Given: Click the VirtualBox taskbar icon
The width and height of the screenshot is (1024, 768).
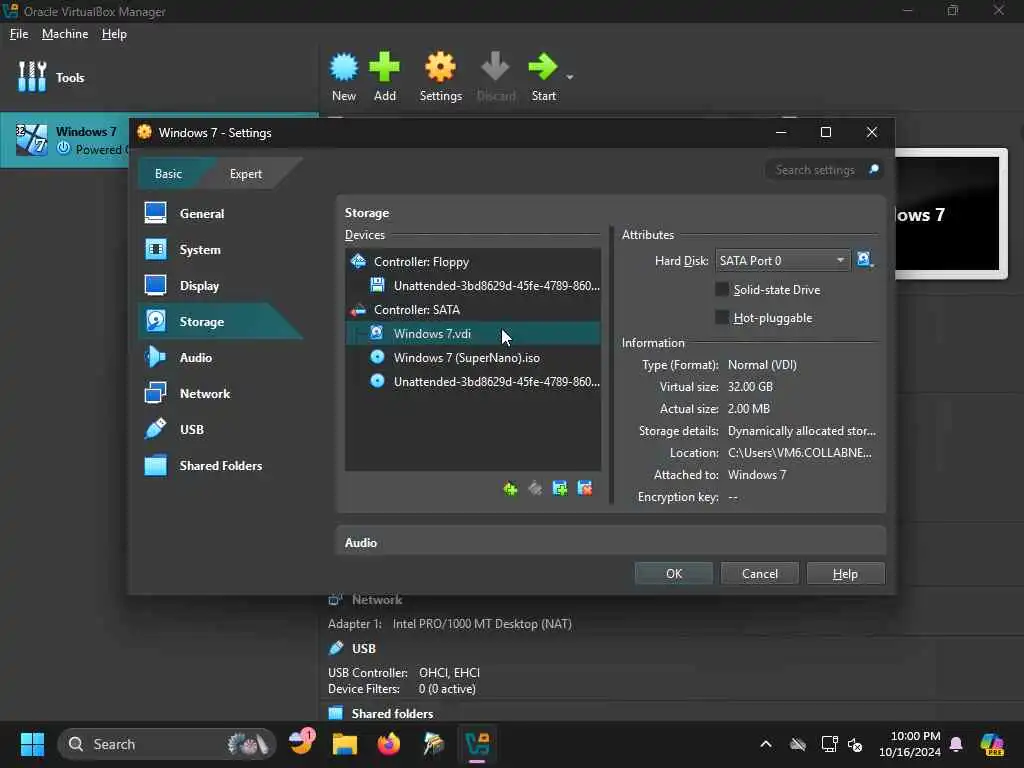Looking at the screenshot, I should point(477,744).
